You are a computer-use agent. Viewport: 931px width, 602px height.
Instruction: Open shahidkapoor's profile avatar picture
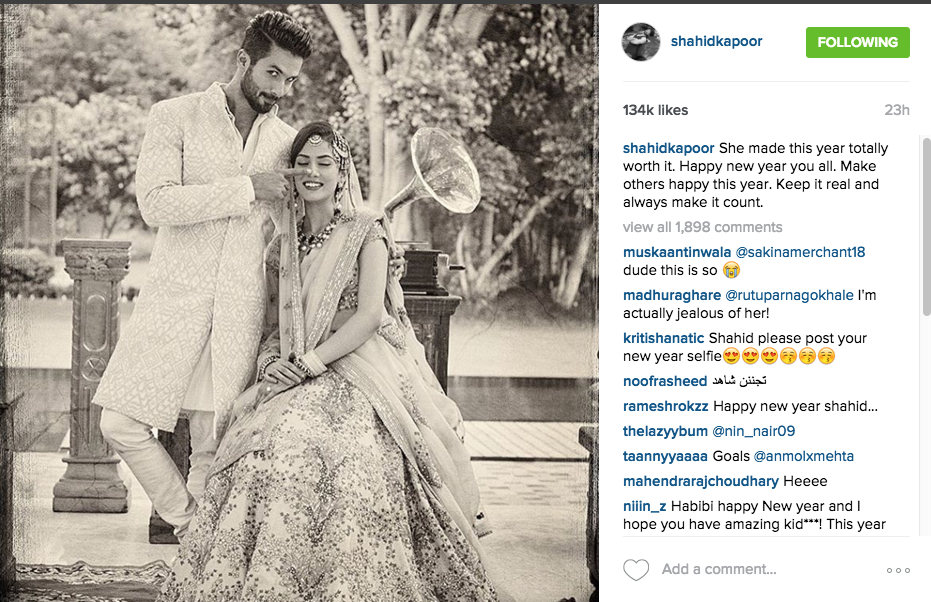point(641,42)
